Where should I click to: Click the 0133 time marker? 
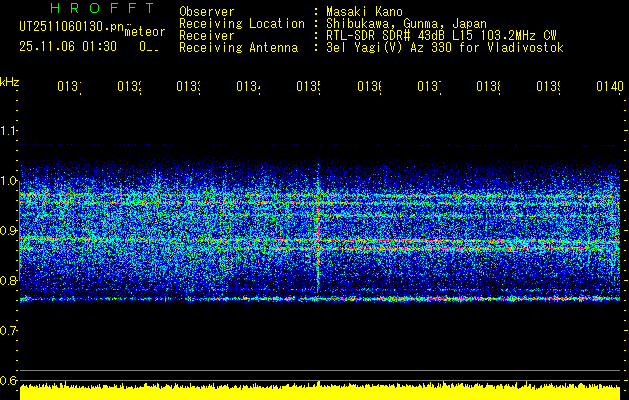189,86
